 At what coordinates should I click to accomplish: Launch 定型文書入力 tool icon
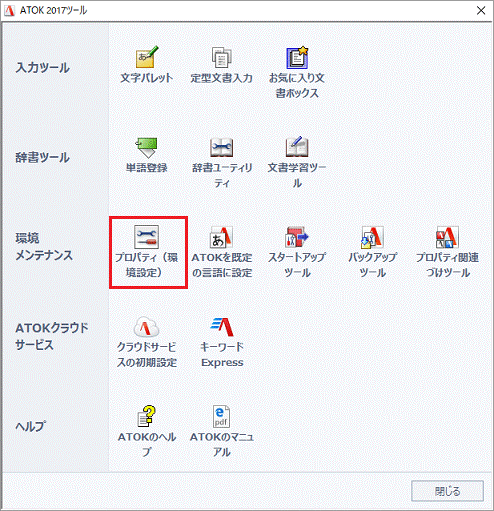pos(222,57)
